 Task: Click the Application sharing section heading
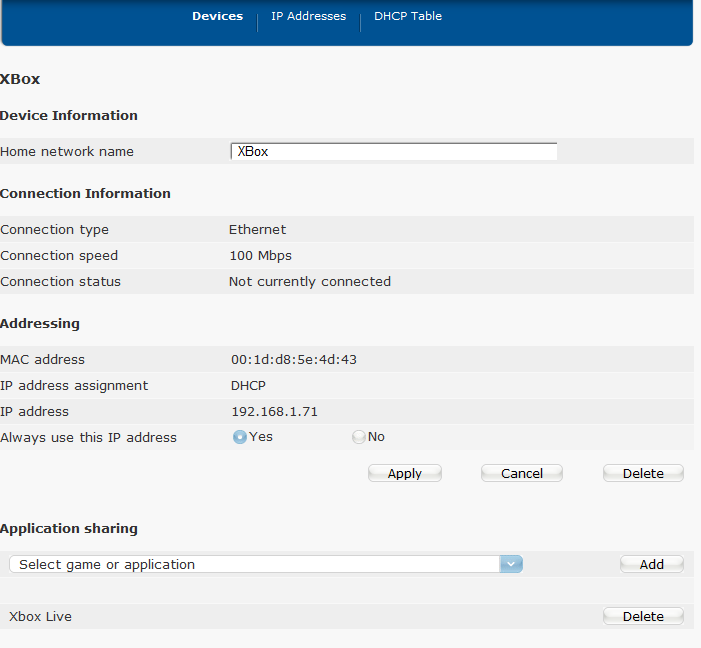[69, 528]
